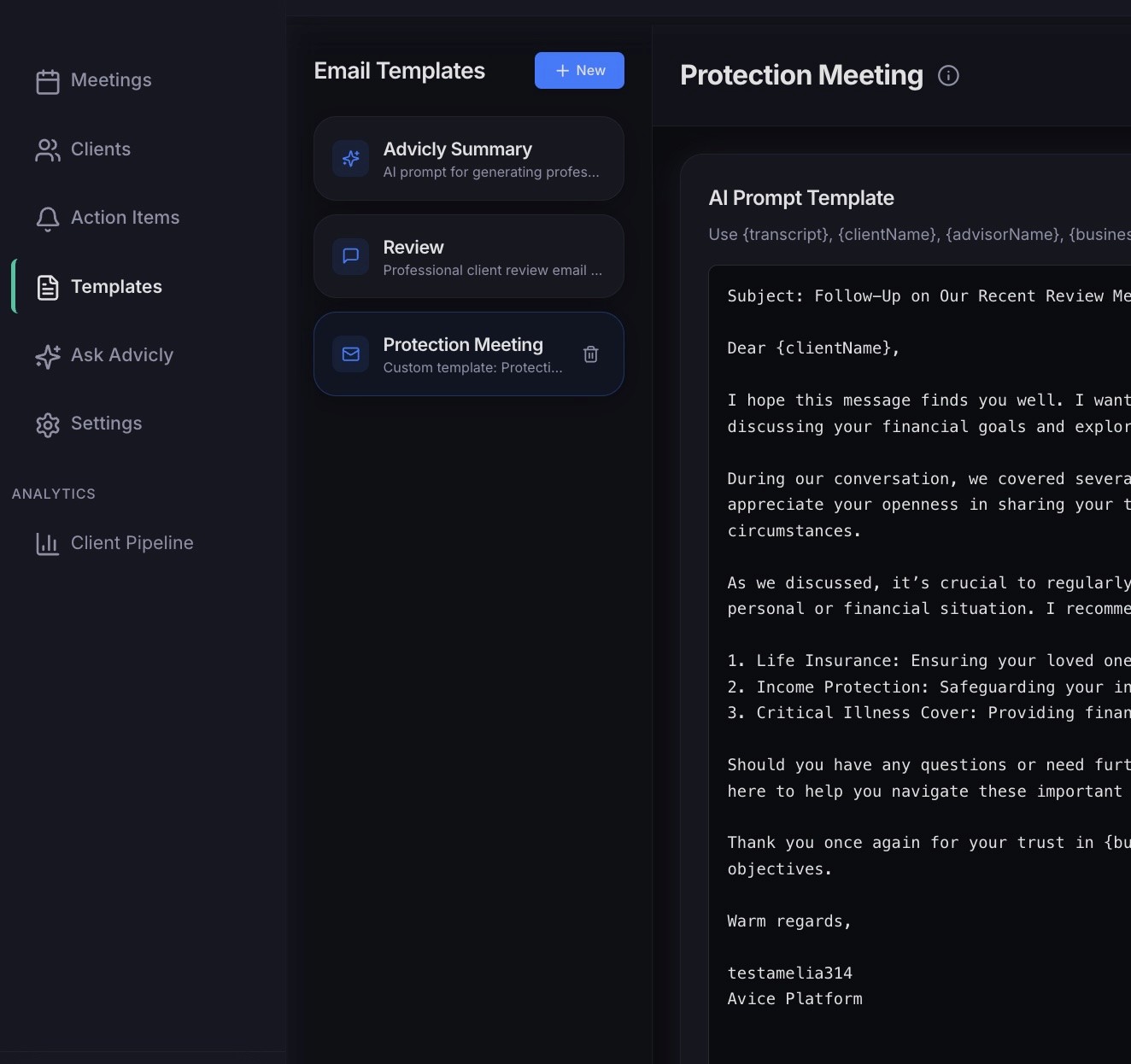The width and height of the screenshot is (1131, 1064).
Task: Navigate to the Clients page
Action: [x=101, y=149]
